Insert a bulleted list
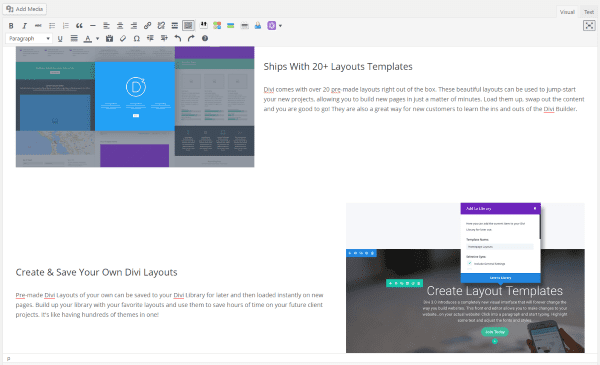 click(x=52, y=26)
